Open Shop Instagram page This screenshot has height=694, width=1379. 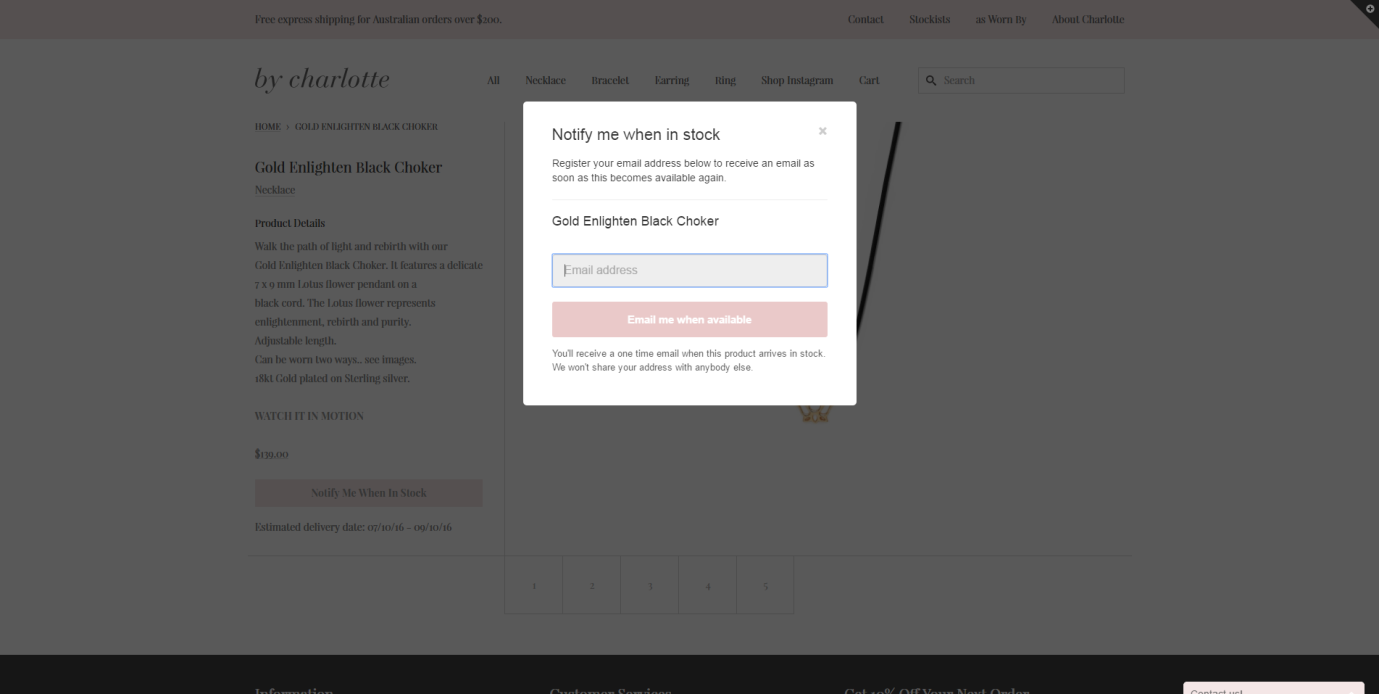coord(796,81)
